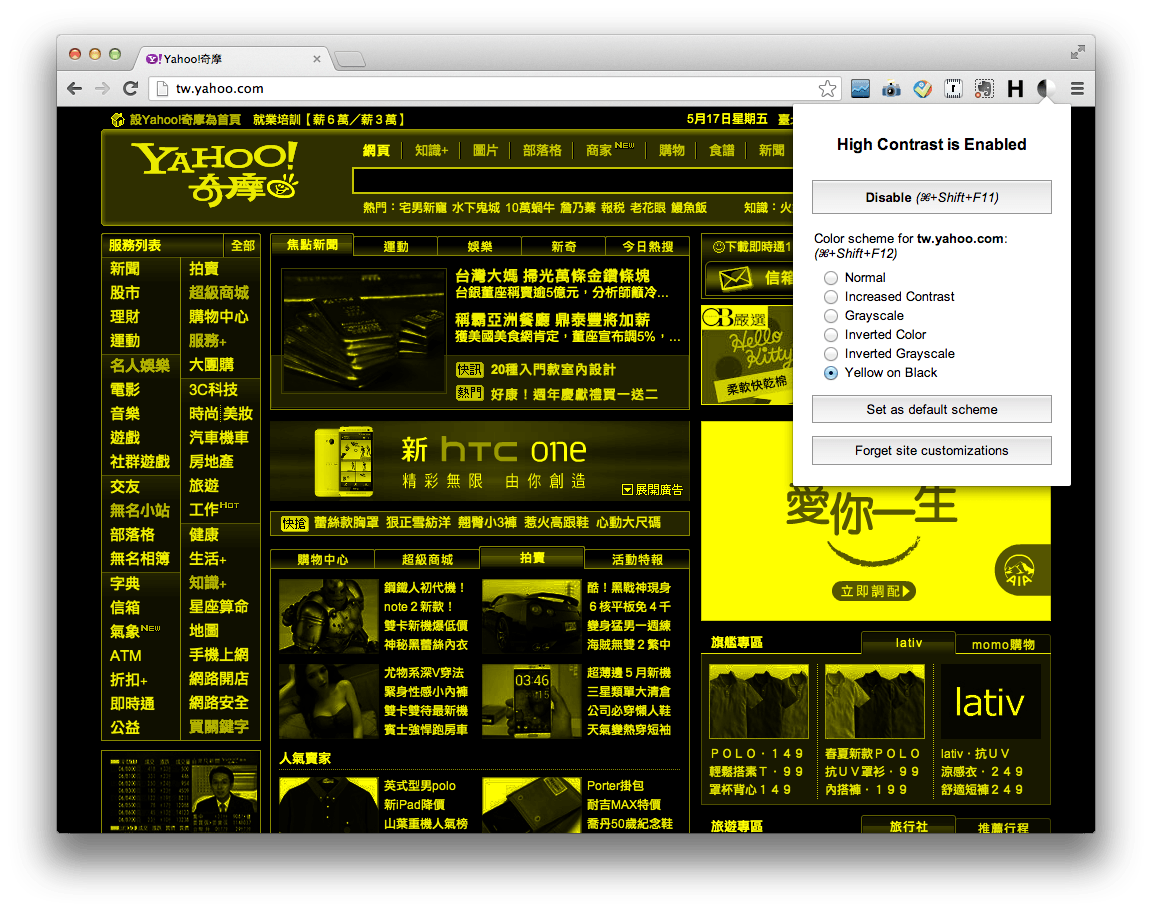This screenshot has height=912, width=1152.
Task: Open the camera screenshot extension icon
Action: tap(891, 89)
